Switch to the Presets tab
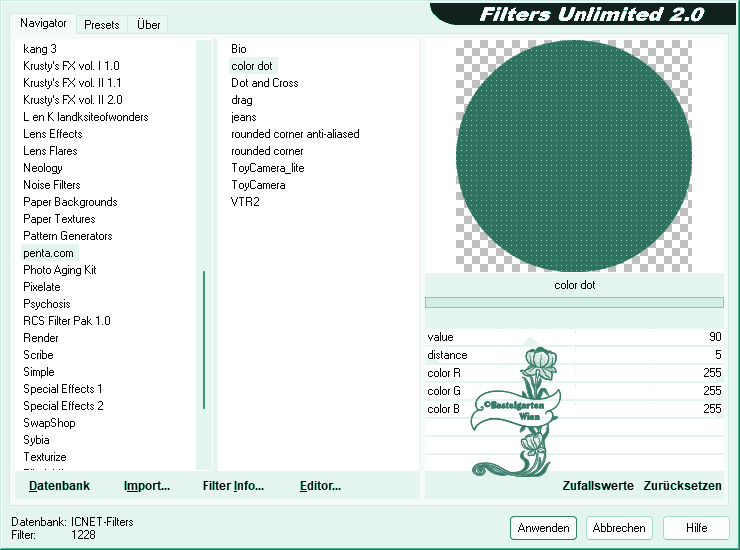Screen dimensions: 740x550 [101, 25]
